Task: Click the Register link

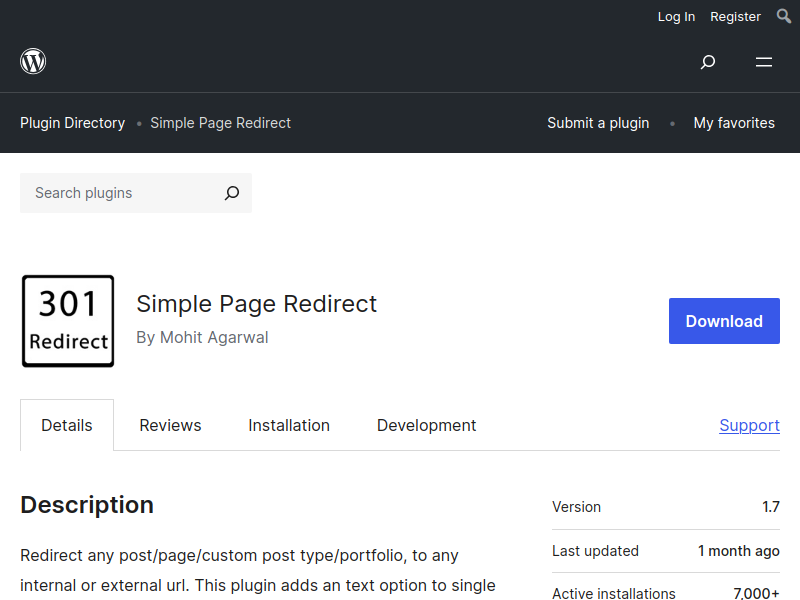Action: click(x=735, y=16)
